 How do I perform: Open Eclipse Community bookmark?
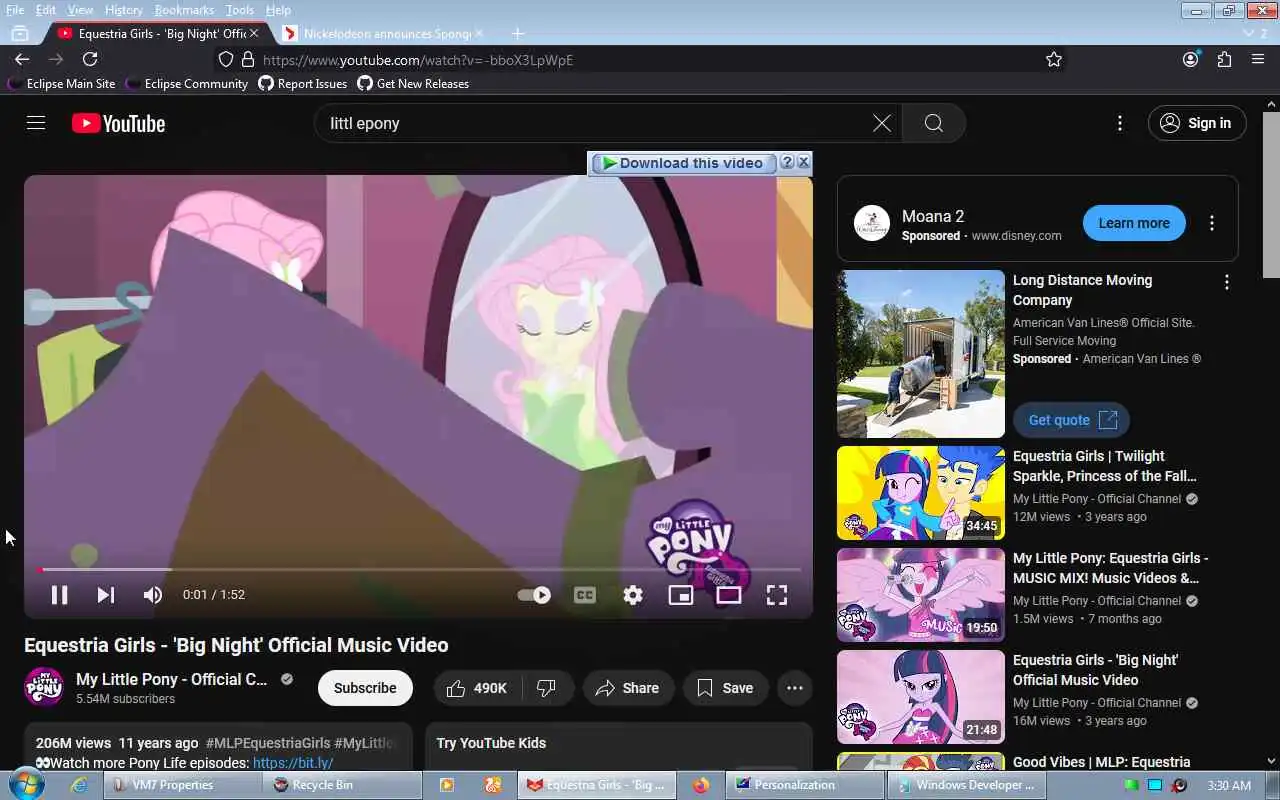coord(186,84)
